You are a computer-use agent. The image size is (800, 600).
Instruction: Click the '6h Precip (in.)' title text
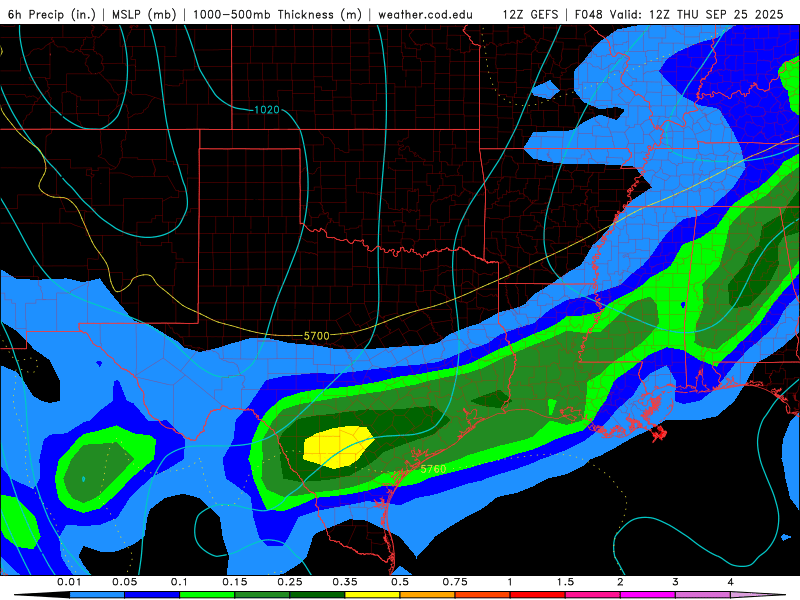(52, 14)
